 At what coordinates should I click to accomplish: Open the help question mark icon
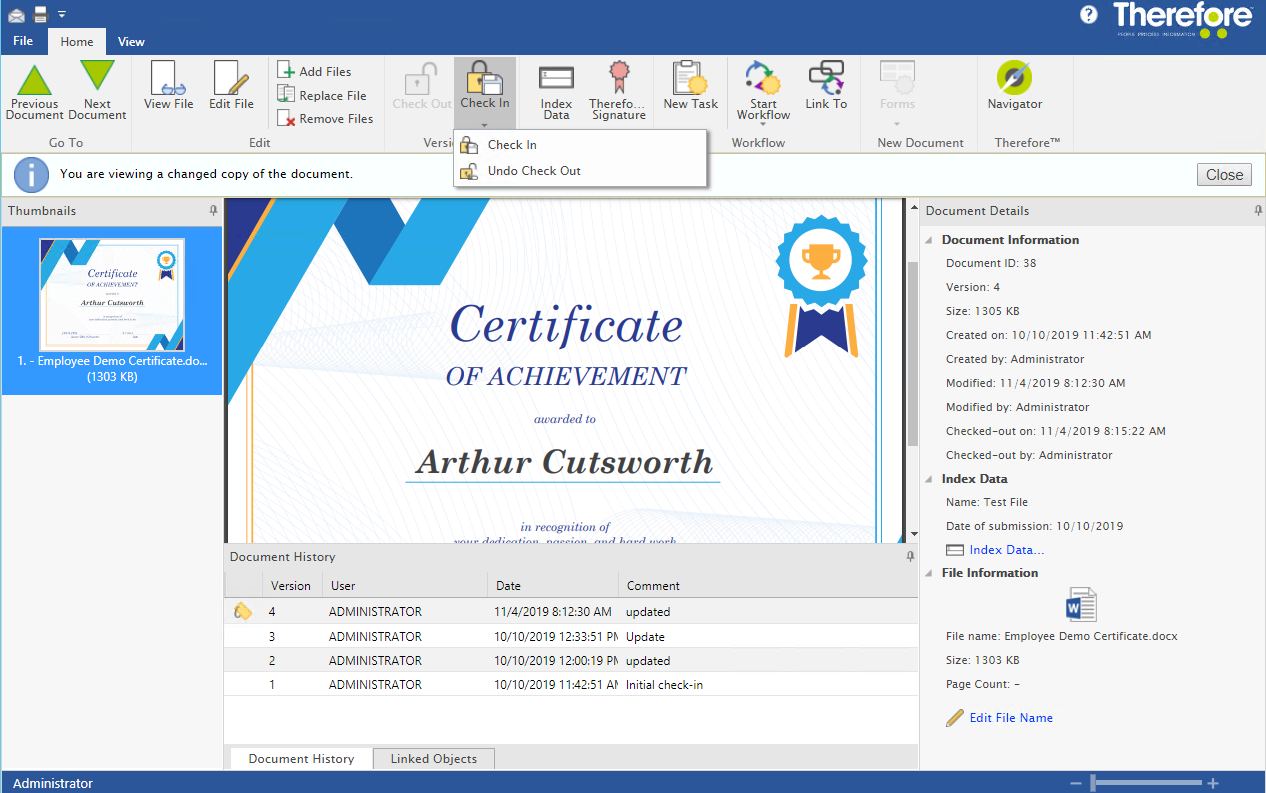[1089, 15]
